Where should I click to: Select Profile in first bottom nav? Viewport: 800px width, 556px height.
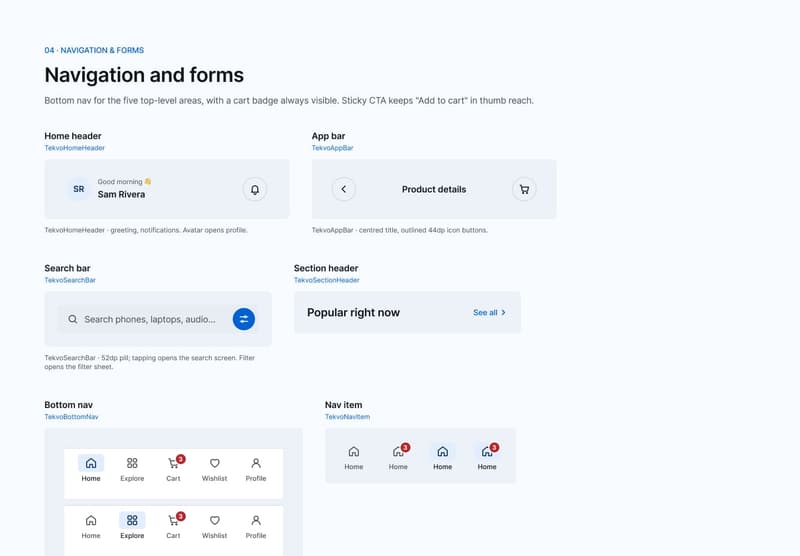[256, 469]
